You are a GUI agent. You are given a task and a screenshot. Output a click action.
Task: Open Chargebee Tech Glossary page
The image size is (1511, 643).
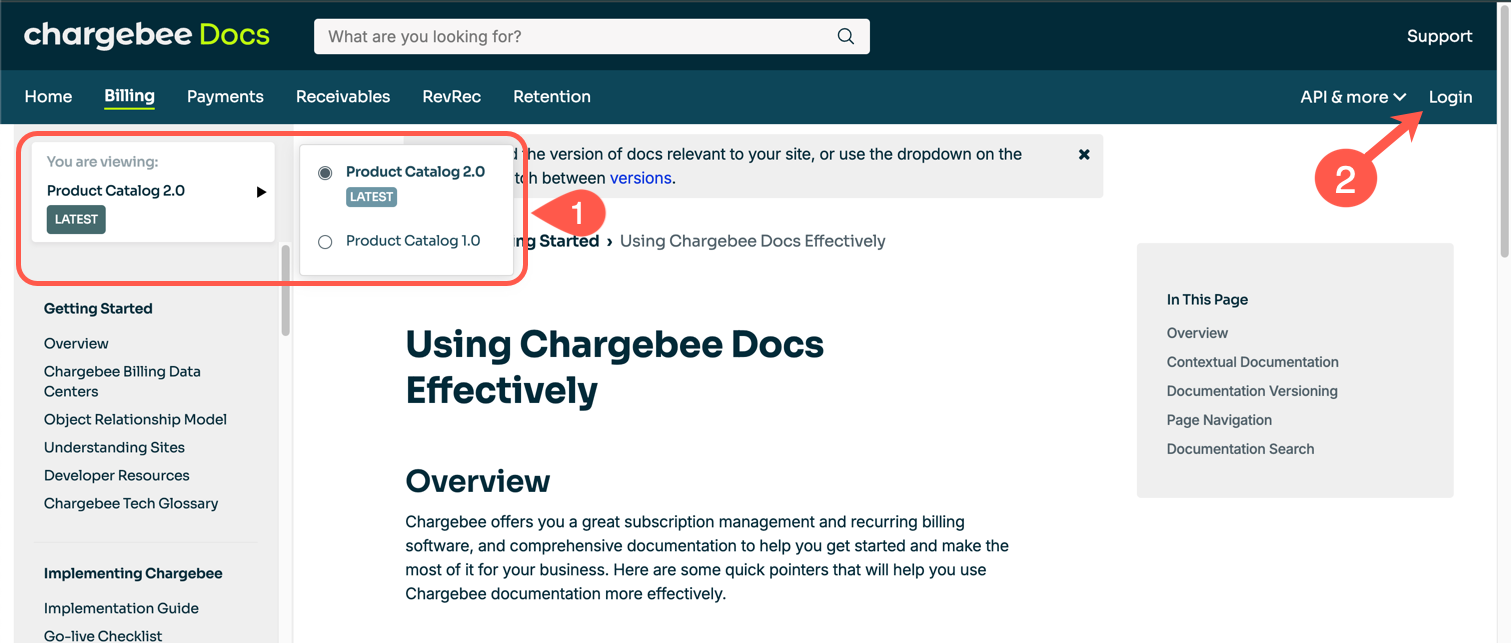[x=131, y=504]
